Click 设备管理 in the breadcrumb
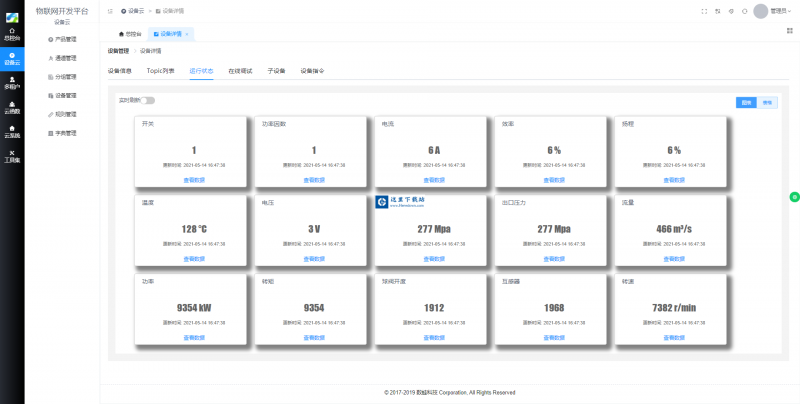The width and height of the screenshot is (800, 404). pos(118,50)
